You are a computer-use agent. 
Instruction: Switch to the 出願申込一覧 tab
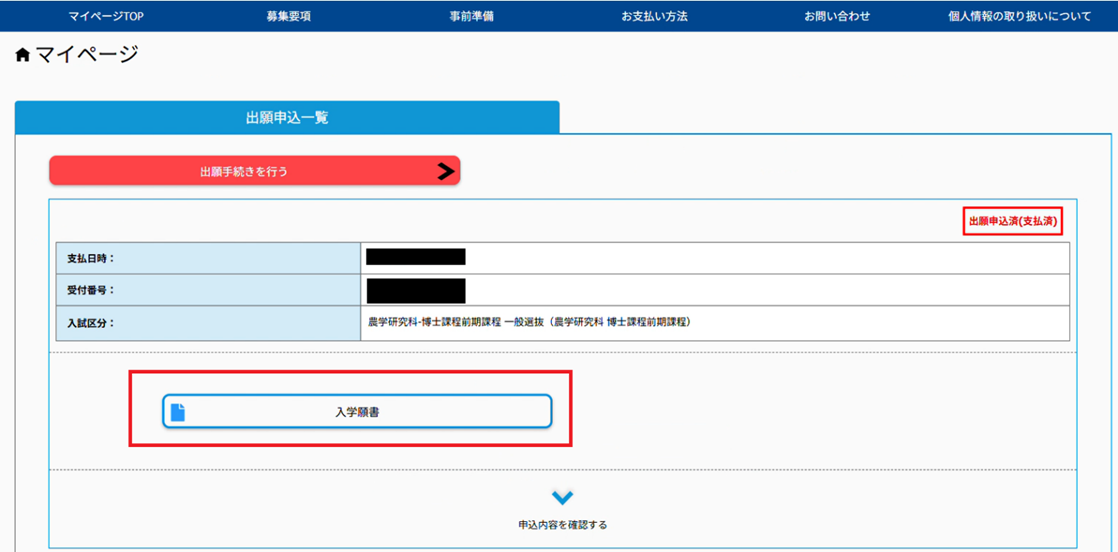pyautogui.click(x=287, y=118)
